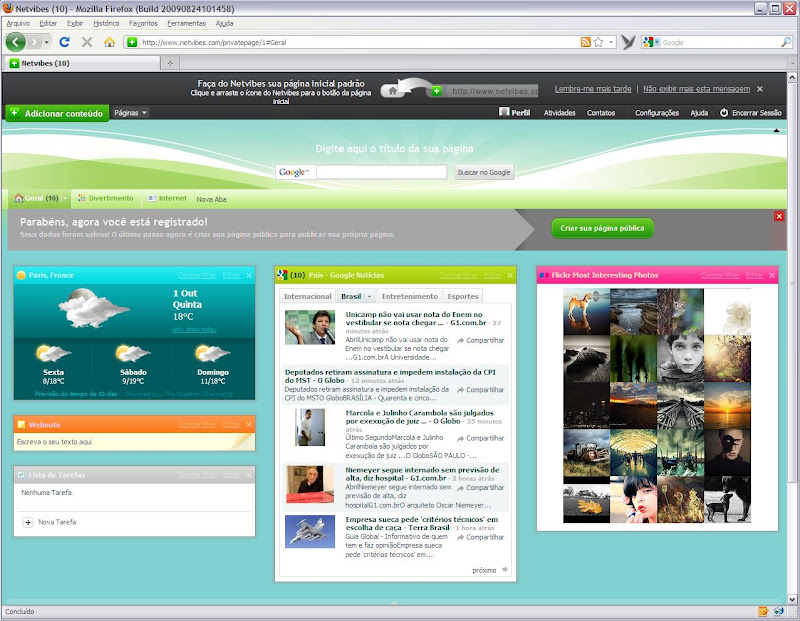Viewport: 800px width, 621px height.
Task: Open the dog reflection Flickr photo thumbnail
Action: pyautogui.click(x=586, y=312)
